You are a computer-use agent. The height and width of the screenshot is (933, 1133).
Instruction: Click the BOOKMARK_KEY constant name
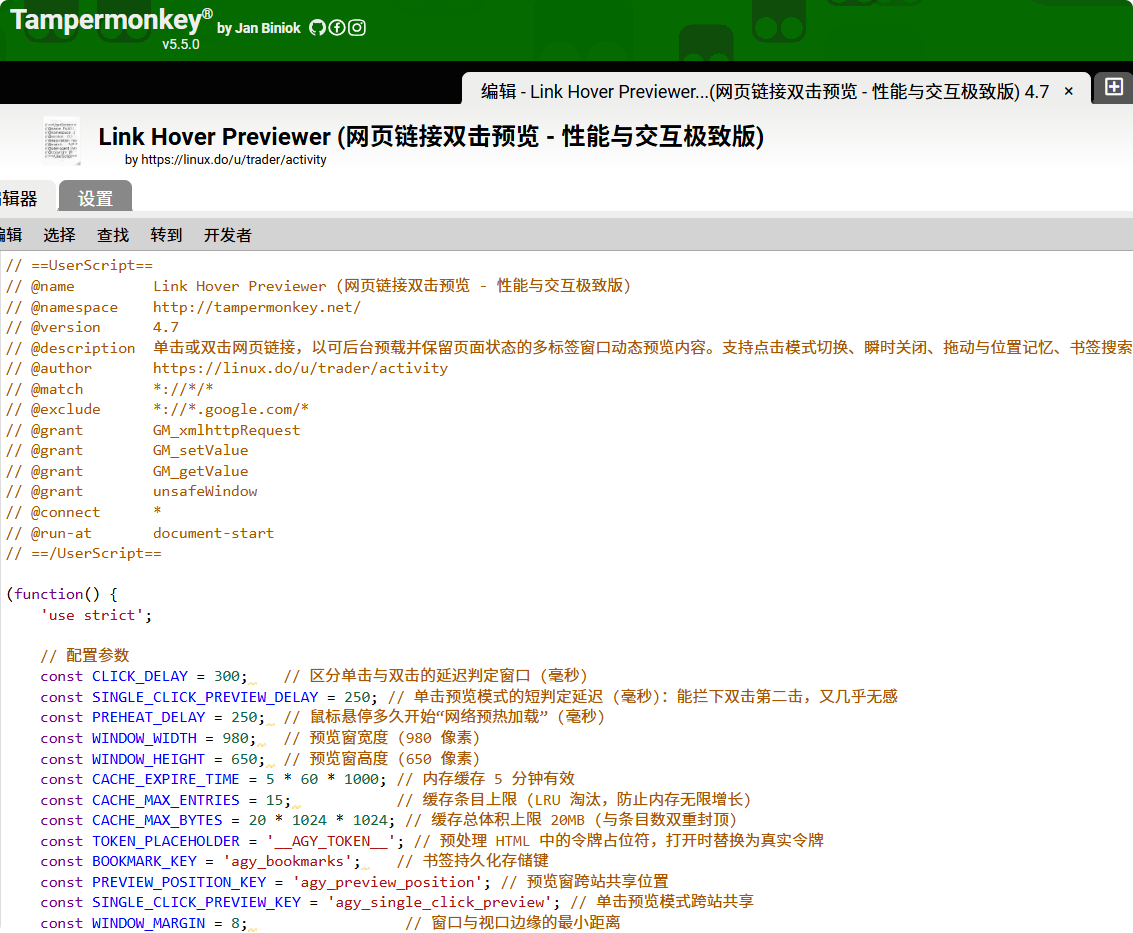click(x=144, y=862)
